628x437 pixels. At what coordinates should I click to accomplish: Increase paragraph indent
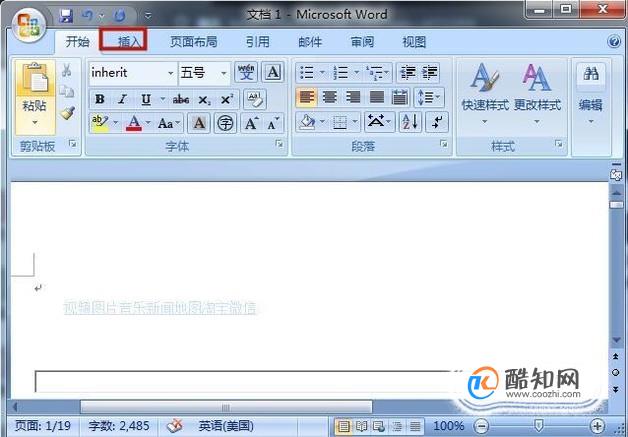tap(429, 72)
